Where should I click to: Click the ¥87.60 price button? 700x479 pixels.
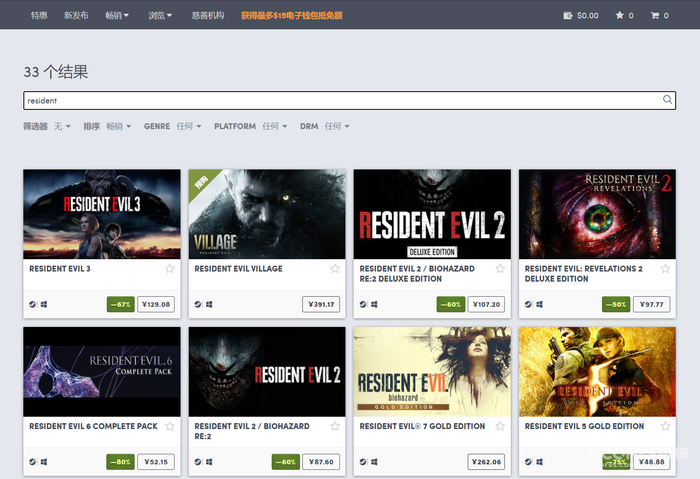click(x=321, y=462)
